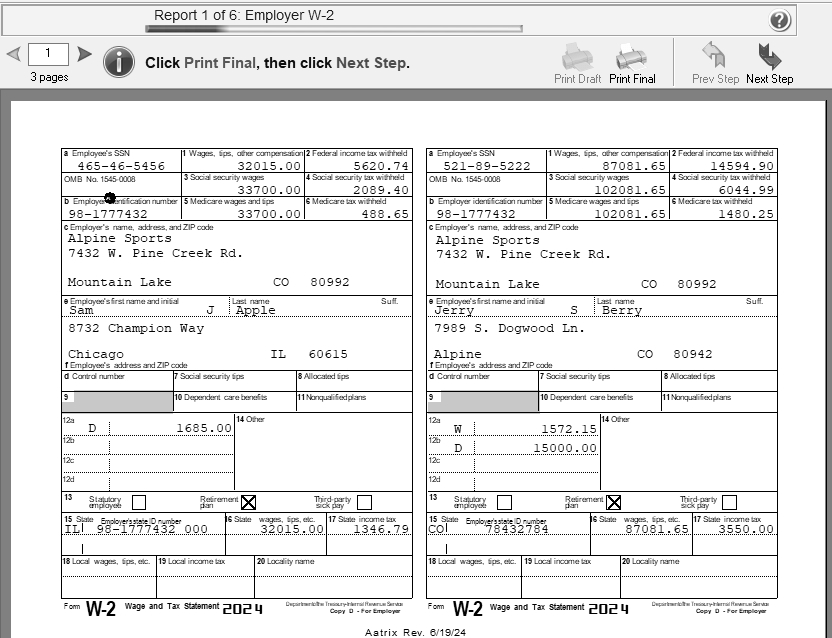Click the report progress bar
The height and width of the screenshot is (638, 832).
click(334, 29)
